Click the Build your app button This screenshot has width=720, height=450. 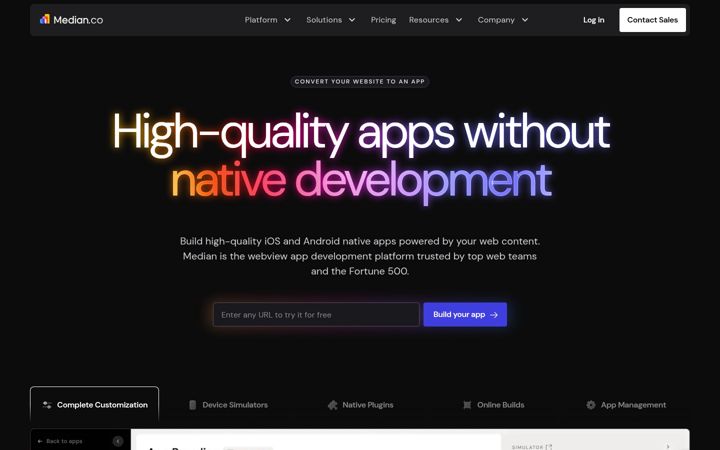tap(465, 315)
